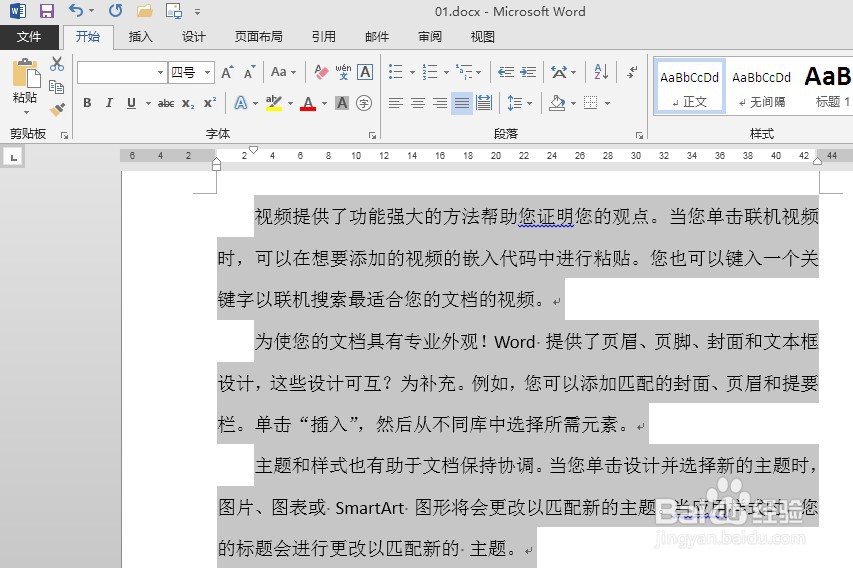Clear all formatting with the eraser icon
853x568 pixels.
coord(321,72)
